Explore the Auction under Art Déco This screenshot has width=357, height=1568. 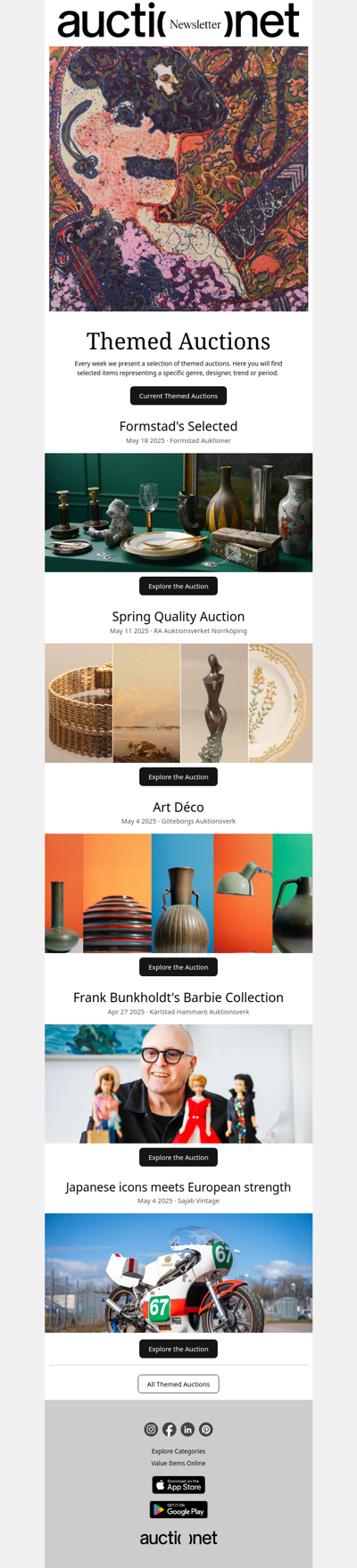pos(178,967)
